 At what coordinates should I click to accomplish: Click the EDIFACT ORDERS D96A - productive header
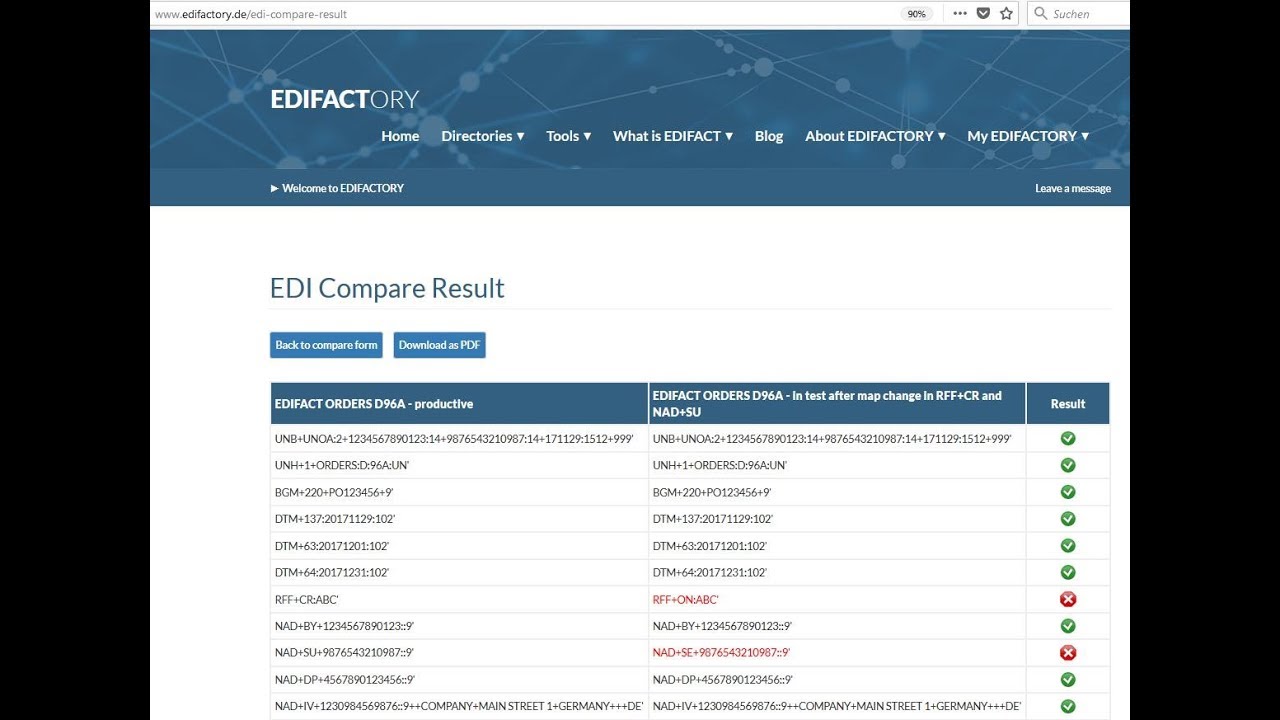tap(459, 404)
